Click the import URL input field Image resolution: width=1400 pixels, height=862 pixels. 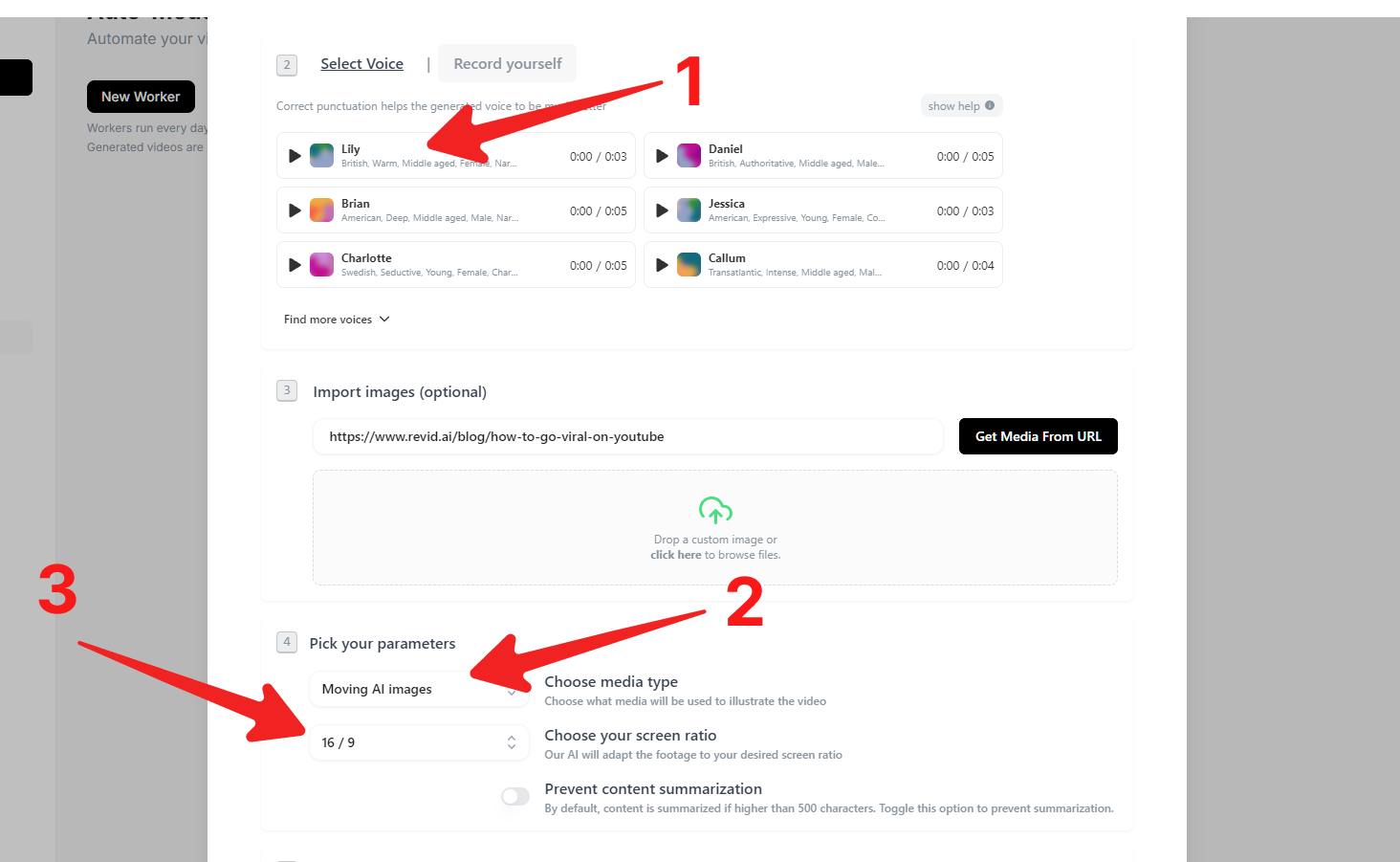coord(627,436)
